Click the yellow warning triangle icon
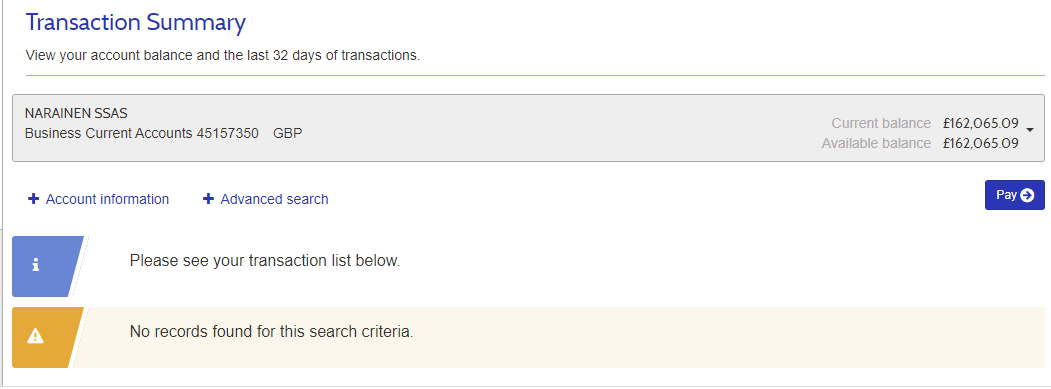This screenshot has height=389, width=1051. point(36,337)
